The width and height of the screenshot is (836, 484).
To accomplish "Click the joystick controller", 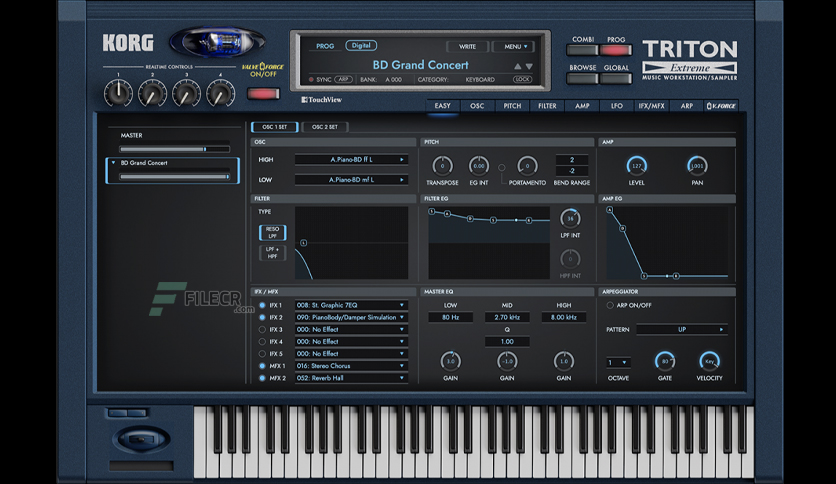I will pos(141,439).
